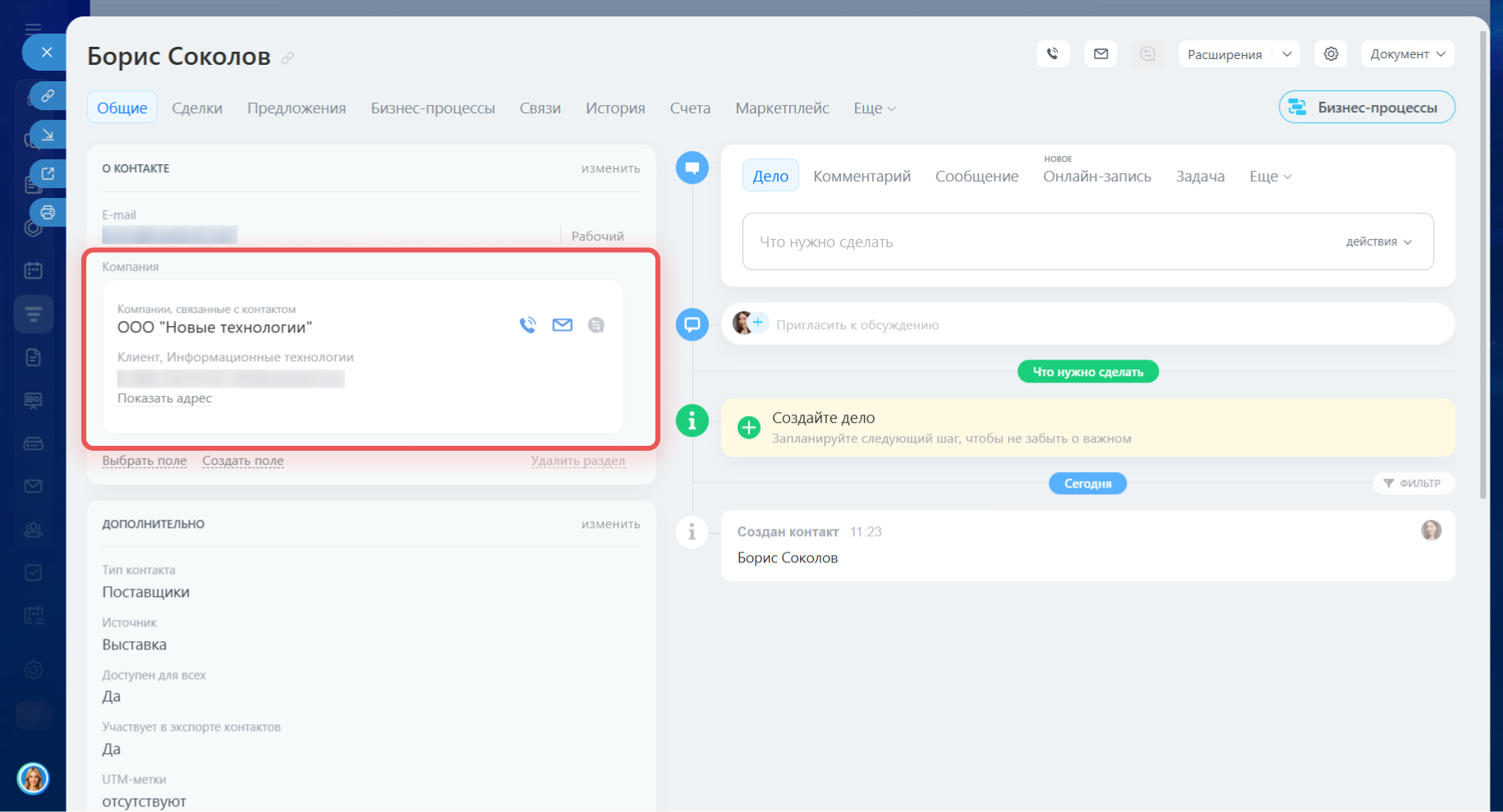Click the Показать адрес link
The height and width of the screenshot is (812, 1503).
(164, 398)
